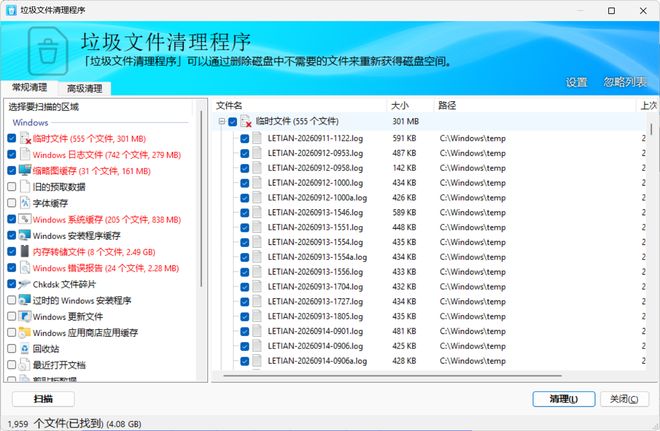This screenshot has height=431, width=660.
Task: Select file name LETIAN-20260913-1554a.log
Action: [317, 257]
